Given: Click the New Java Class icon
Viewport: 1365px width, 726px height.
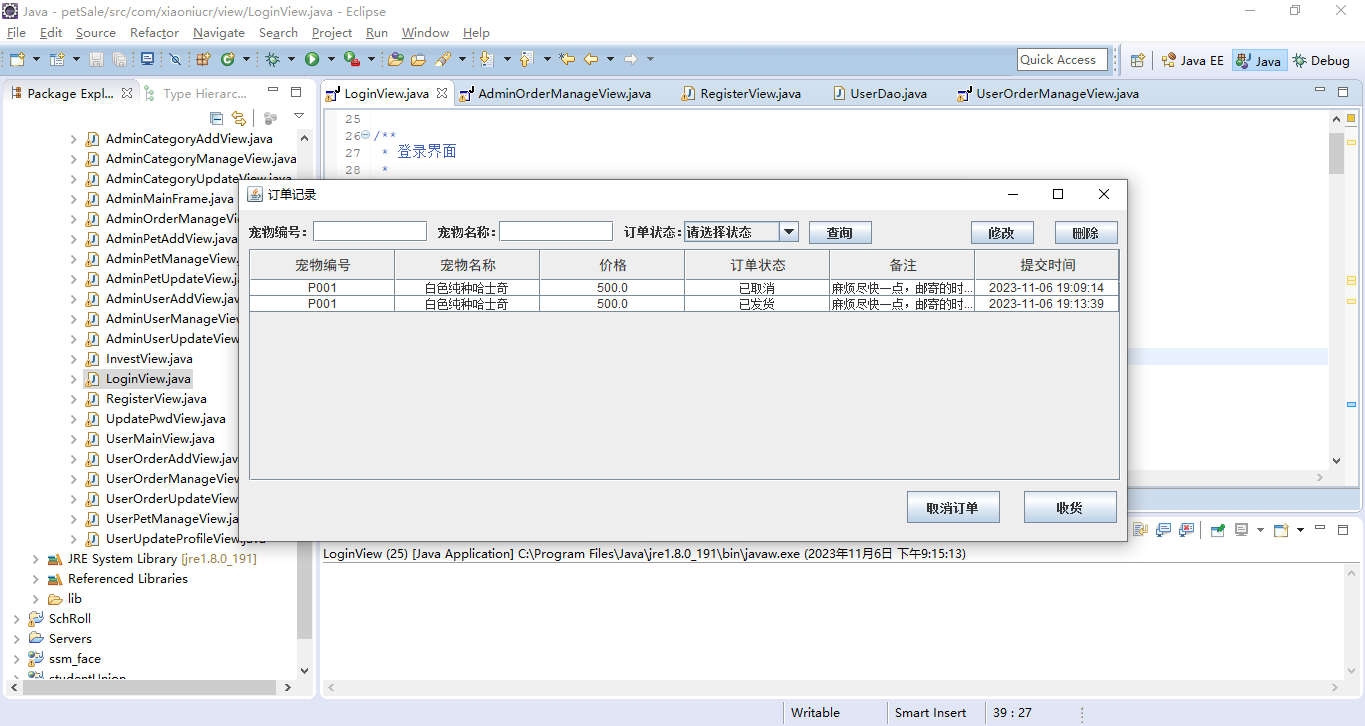Looking at the screenshot, I should pos(228,60).
